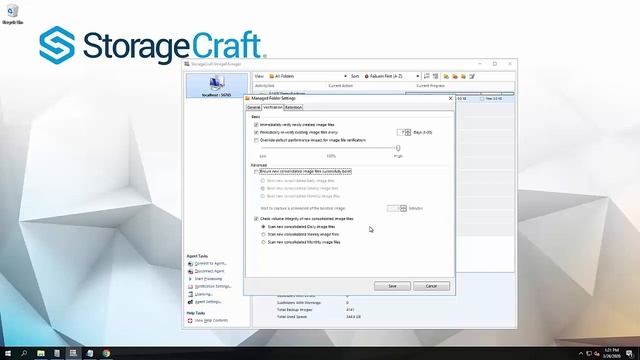The width and height of the screenshot is (640, 360).
Task: Click the network icon in system tray
Action: (589, 353)
